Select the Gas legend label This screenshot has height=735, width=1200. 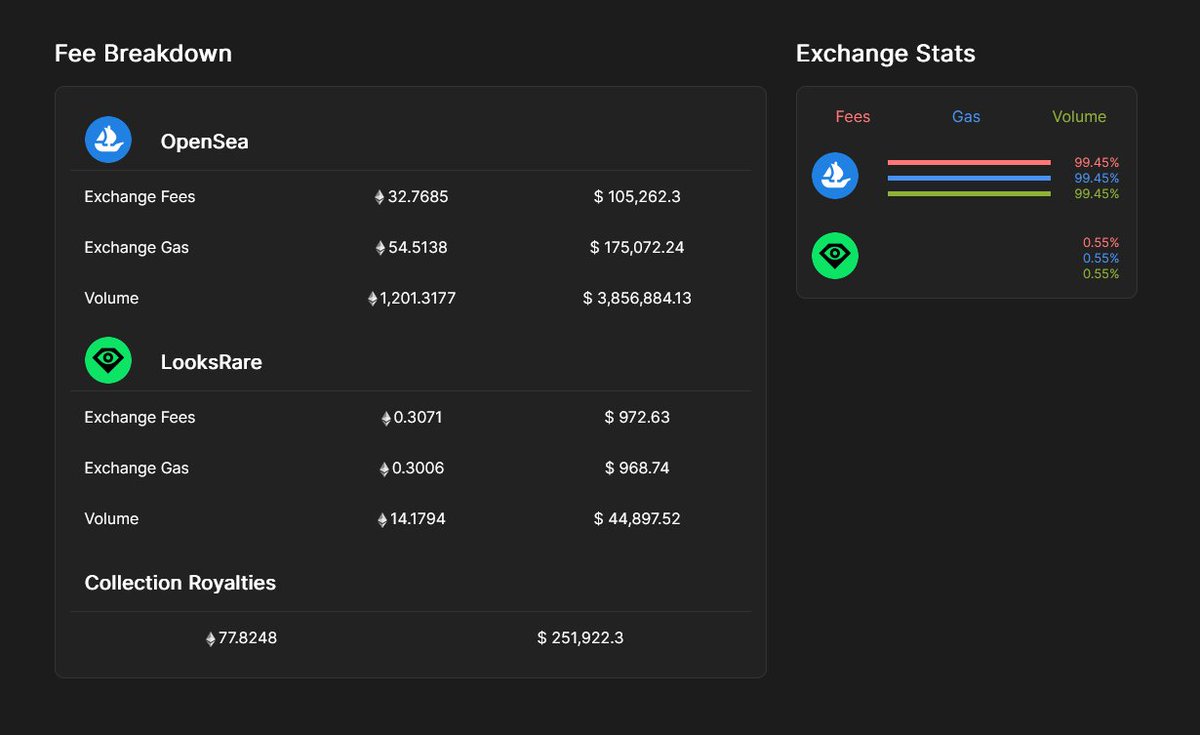tap(966, 117)
